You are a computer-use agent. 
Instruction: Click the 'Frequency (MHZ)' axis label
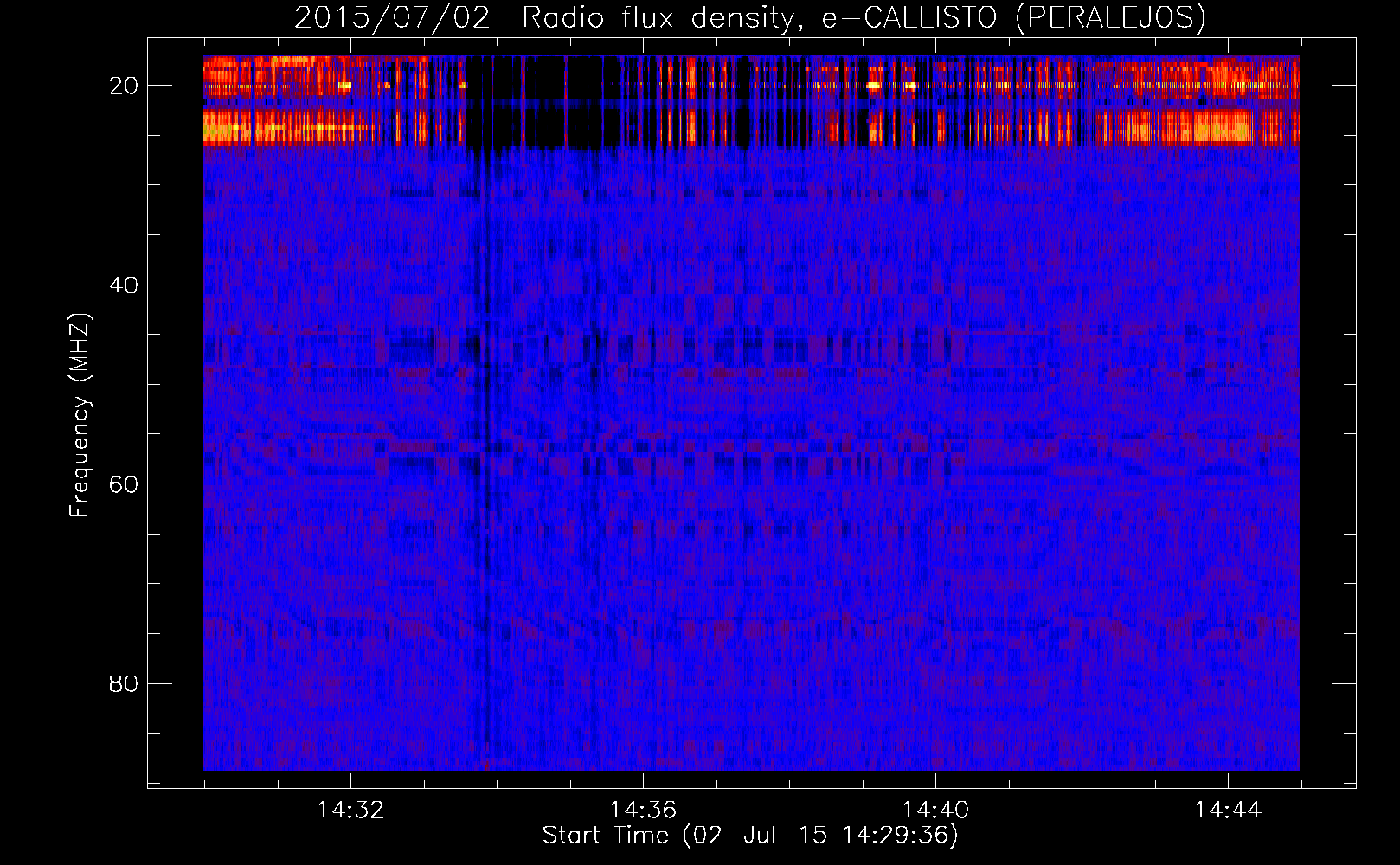coord(80,415)
